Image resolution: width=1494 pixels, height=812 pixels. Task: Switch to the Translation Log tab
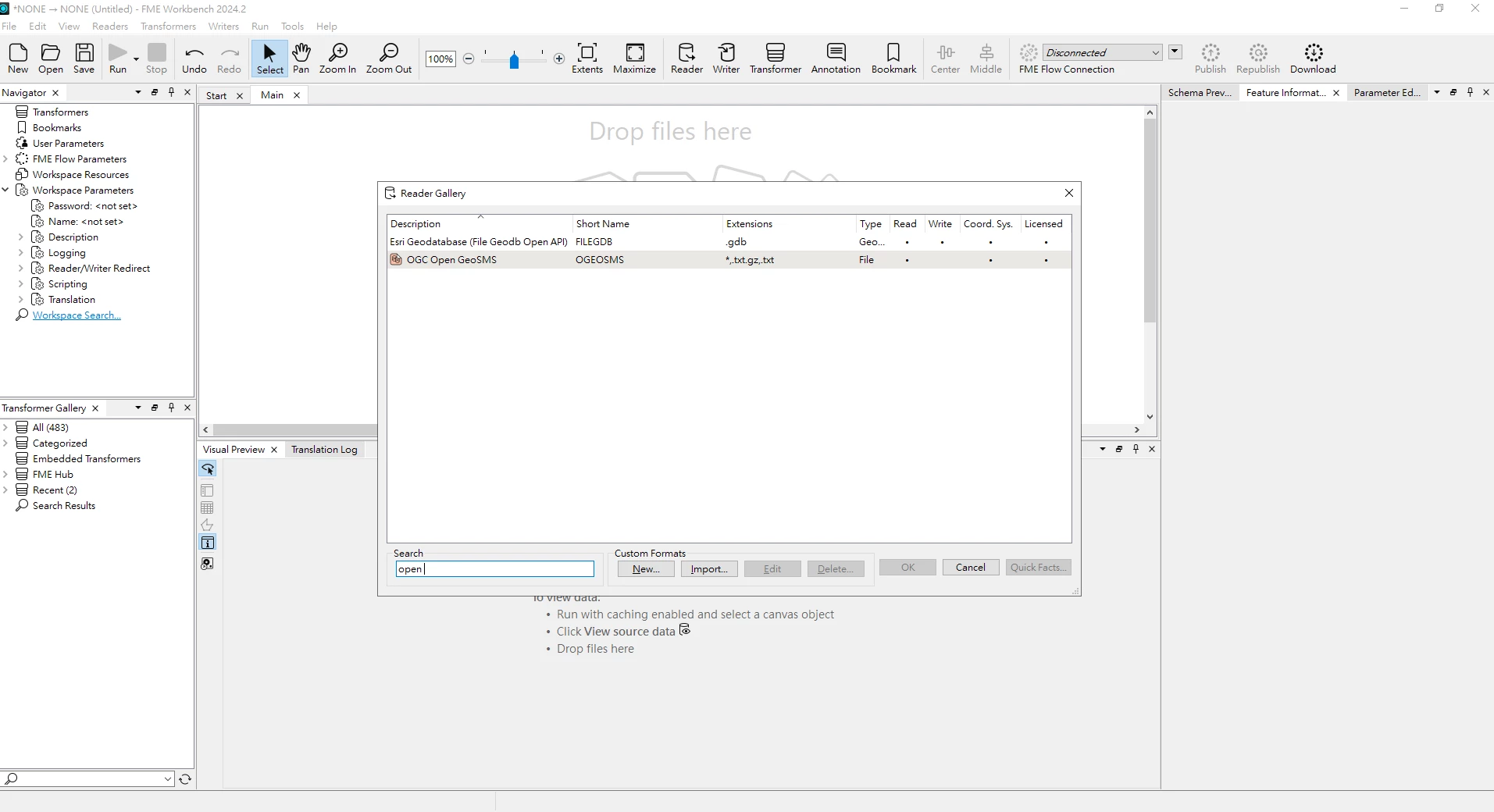(x=324, y=449)
